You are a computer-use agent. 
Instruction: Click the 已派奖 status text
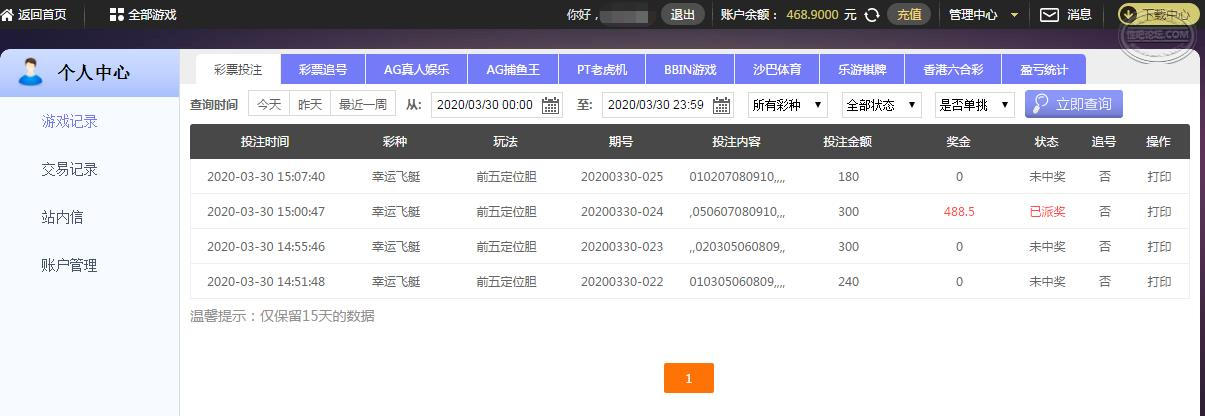tap(1047, 212)
